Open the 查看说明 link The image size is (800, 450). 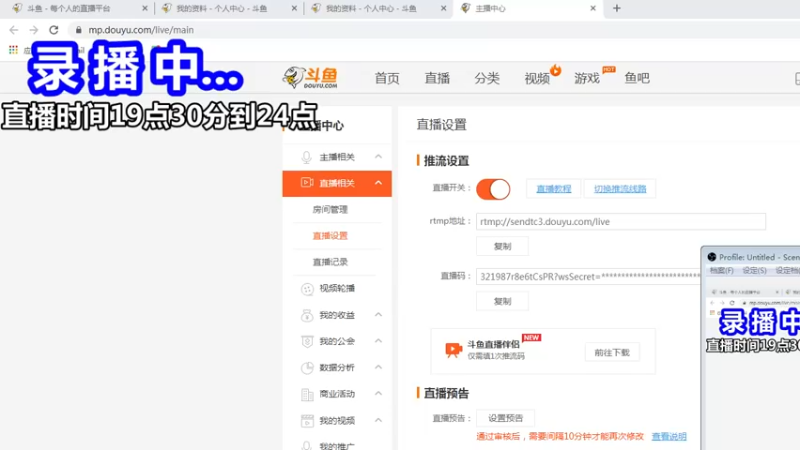(x=669, y=437)
